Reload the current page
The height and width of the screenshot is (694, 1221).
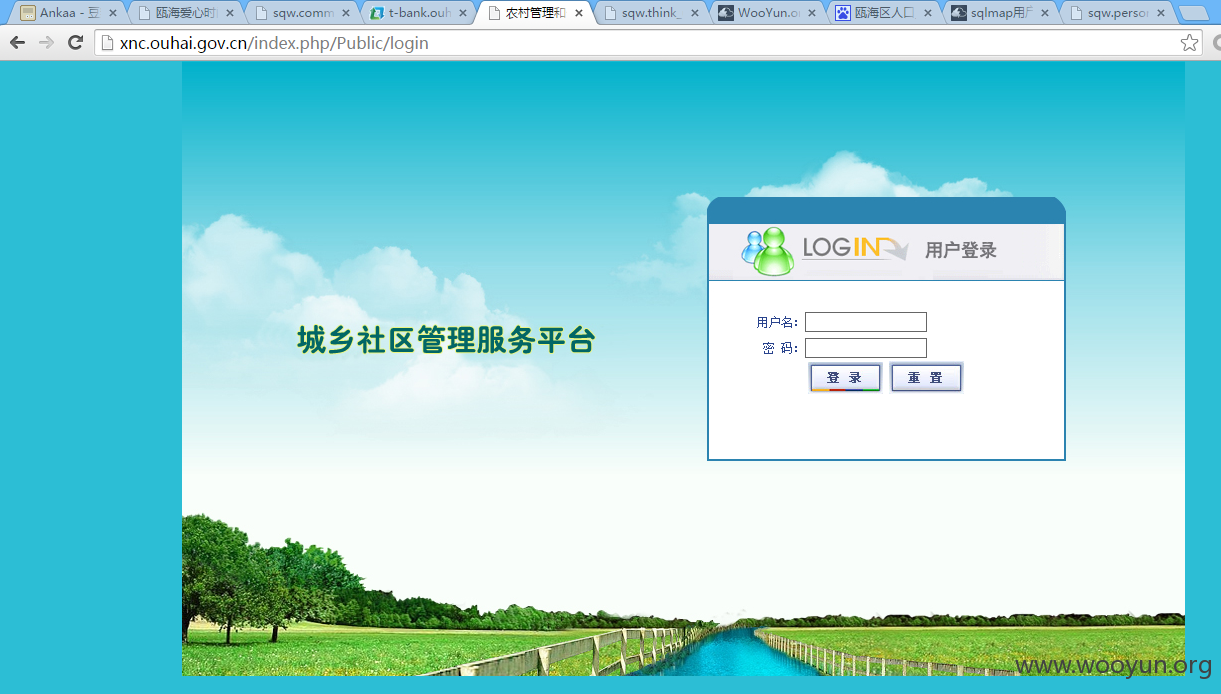(75, 43)
